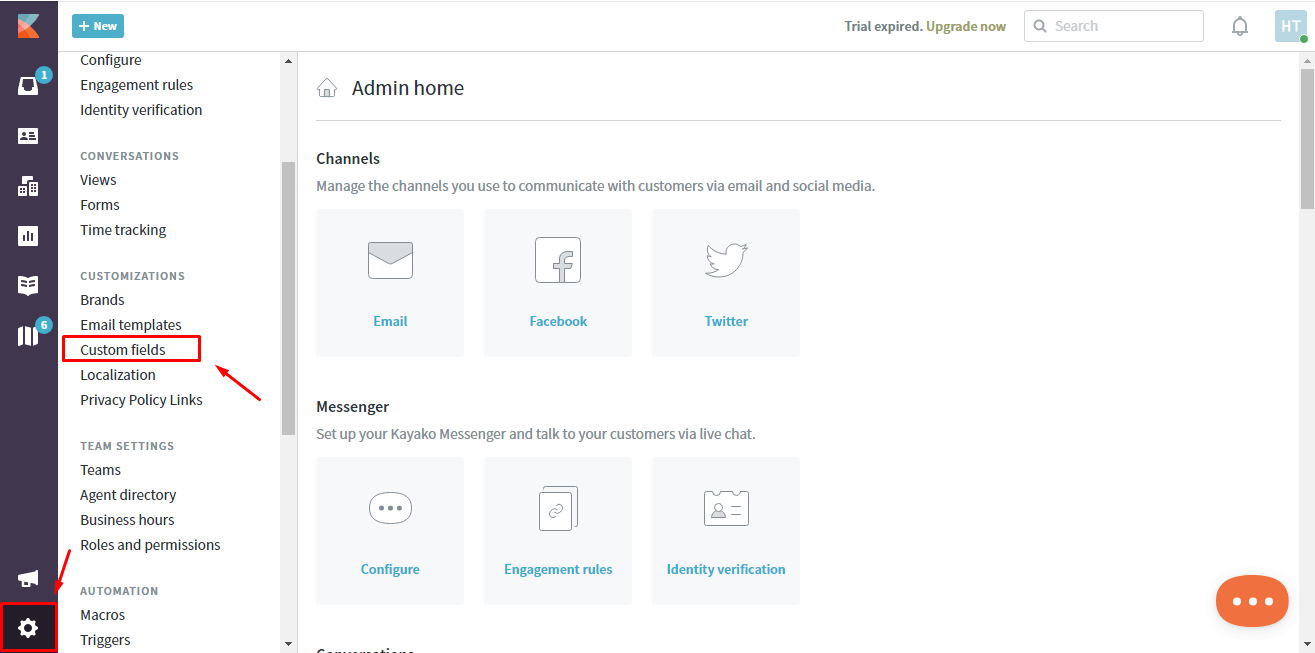Screen dimensions: 1315x653
Task: Open the Facebook channel link
Action: (x=558, y=321)
